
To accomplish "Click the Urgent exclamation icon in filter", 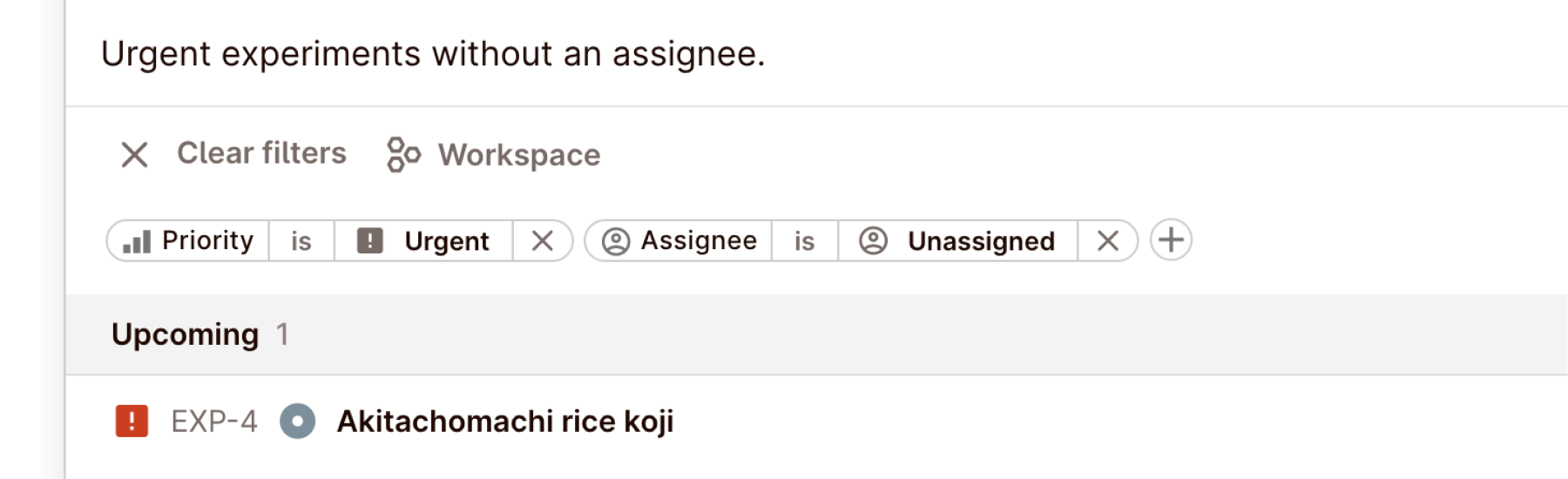I will point(370,241).
